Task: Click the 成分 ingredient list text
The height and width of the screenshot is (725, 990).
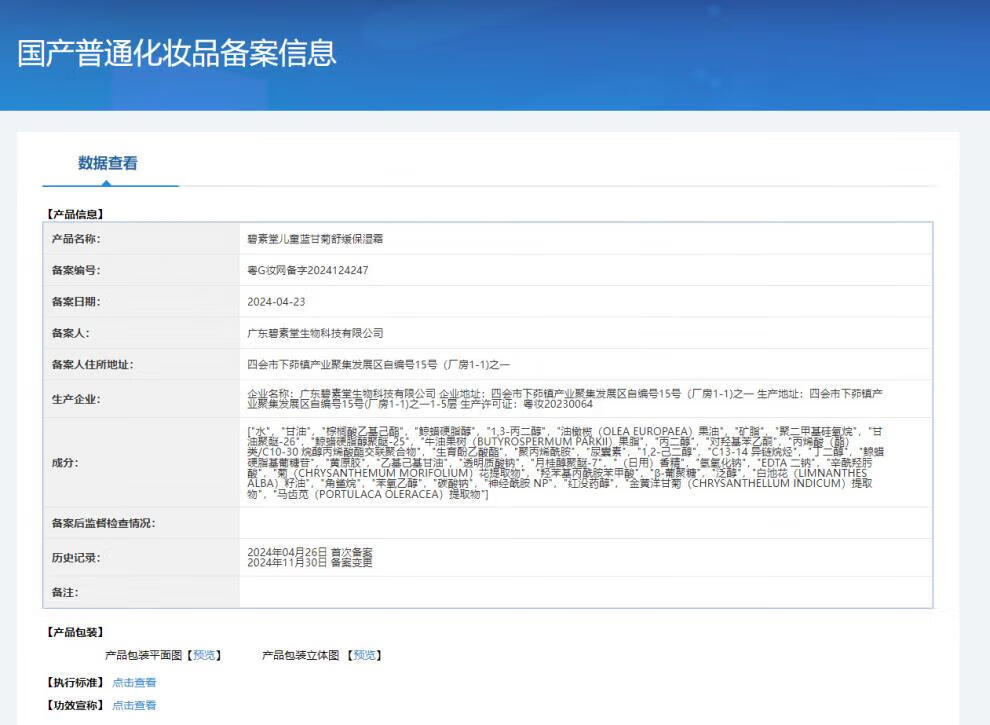Action: (565, 462)
